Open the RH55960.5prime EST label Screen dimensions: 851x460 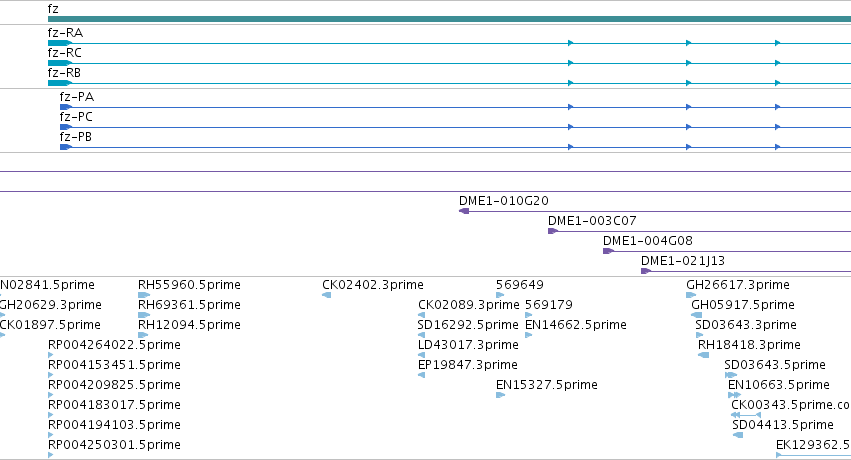(189, 285)
